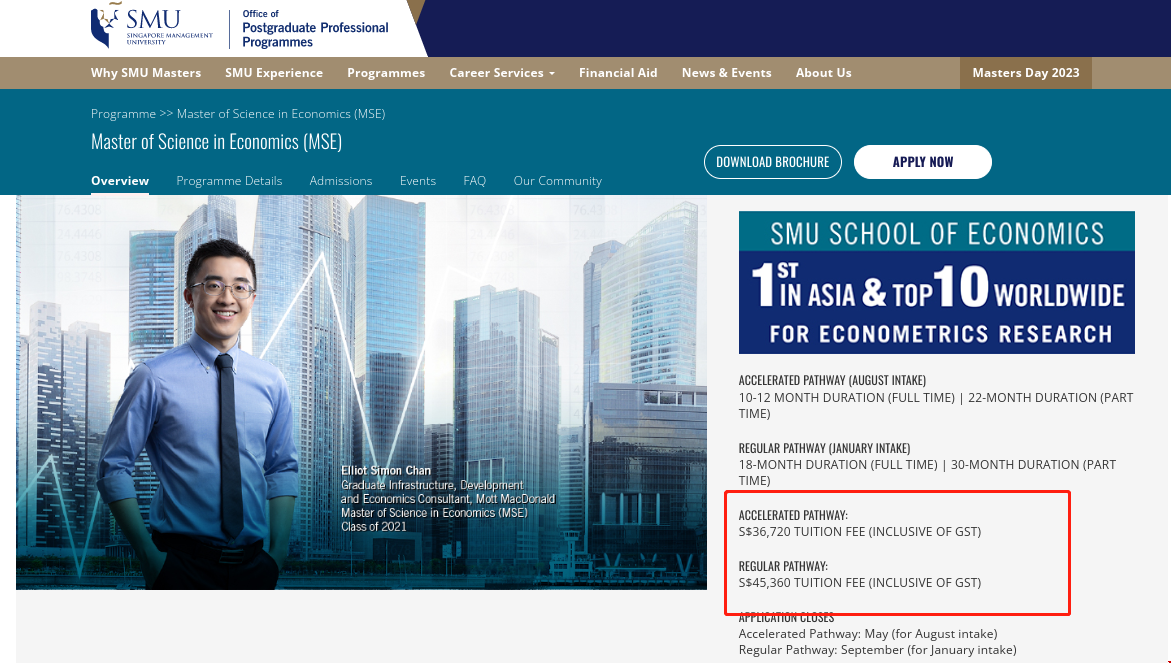1171x663 pixels.
Task: Switch to the Admissions tab
Action: click(x=341, y=181)
